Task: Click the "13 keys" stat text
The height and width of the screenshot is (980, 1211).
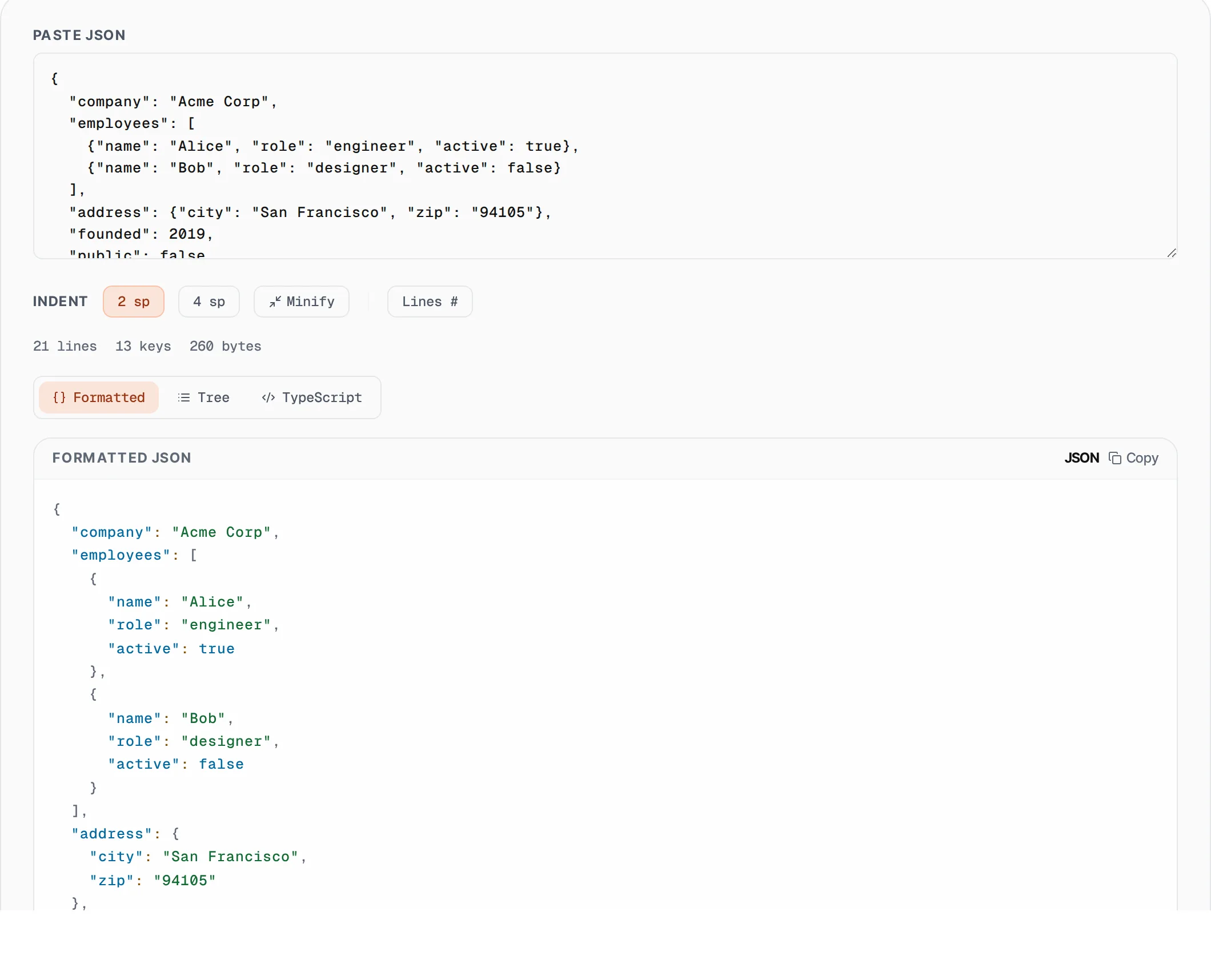Action: pos(143,346)
